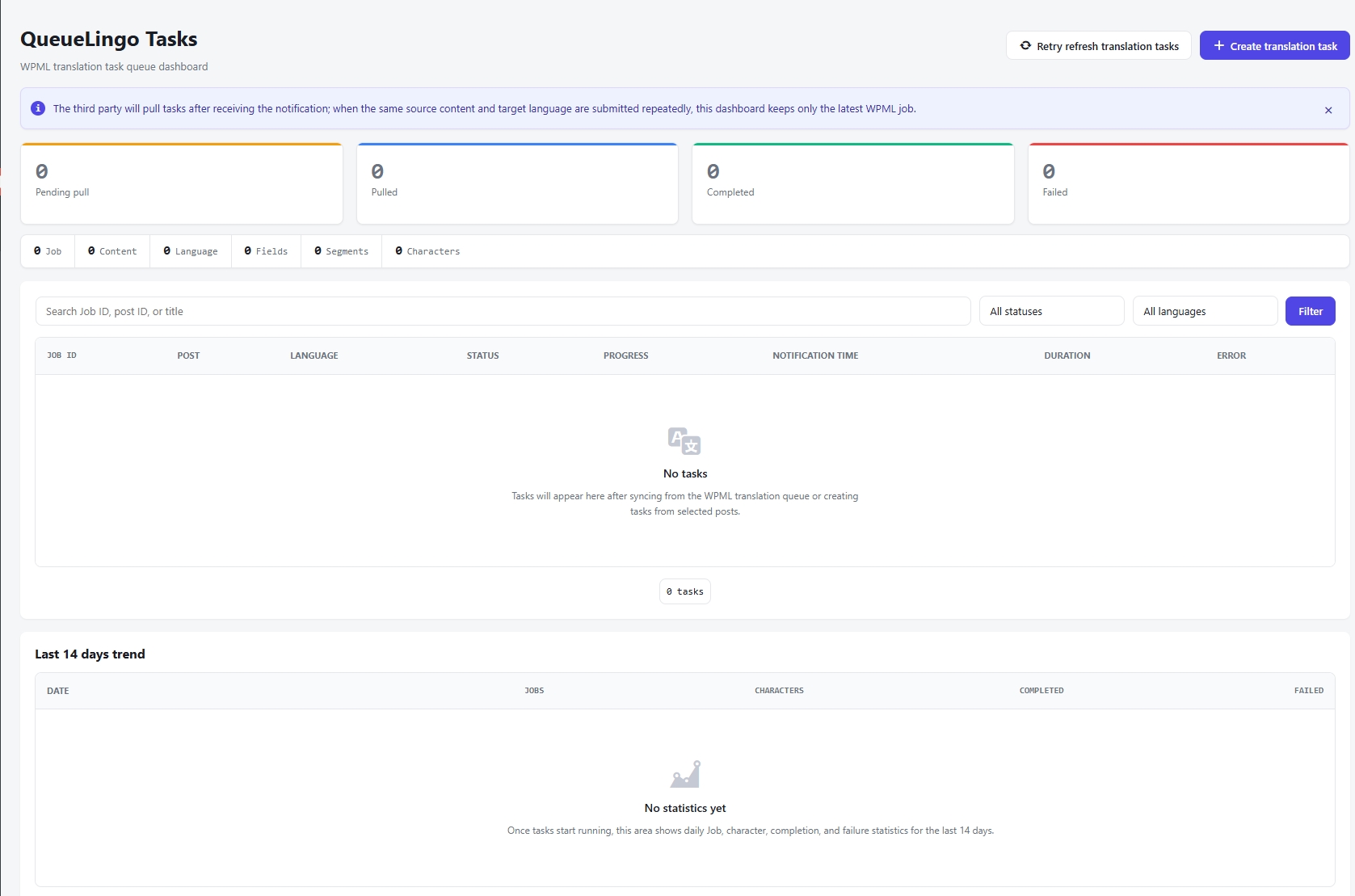The width and height of the screenshot is (1355, 896).
Task: Click the ERROR column header
Action: [x=1231, y=355]
